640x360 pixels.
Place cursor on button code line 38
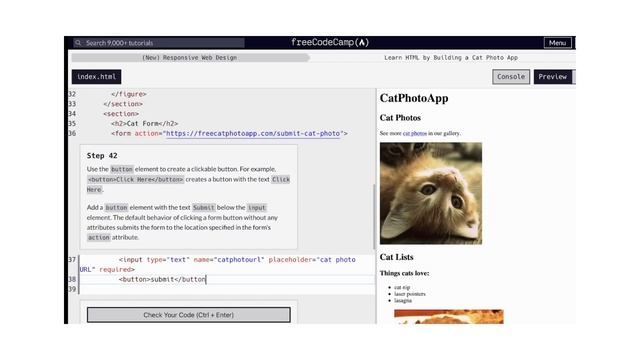[x=162, y=280]
